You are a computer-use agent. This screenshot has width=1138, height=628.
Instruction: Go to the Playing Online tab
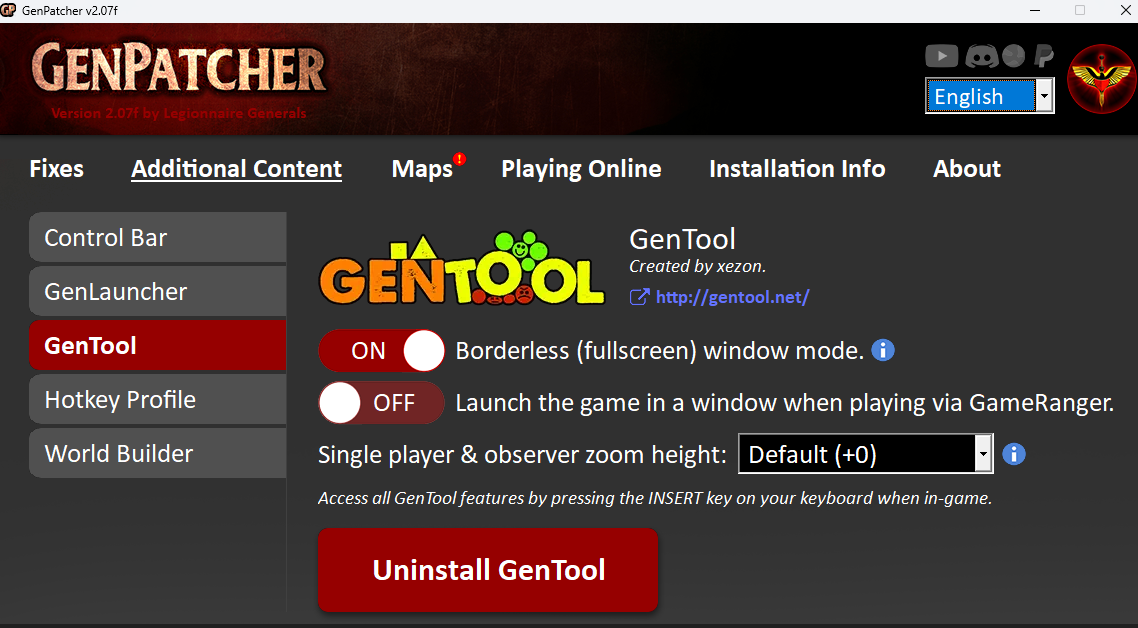pyautogui.click(x=581, y=169)
